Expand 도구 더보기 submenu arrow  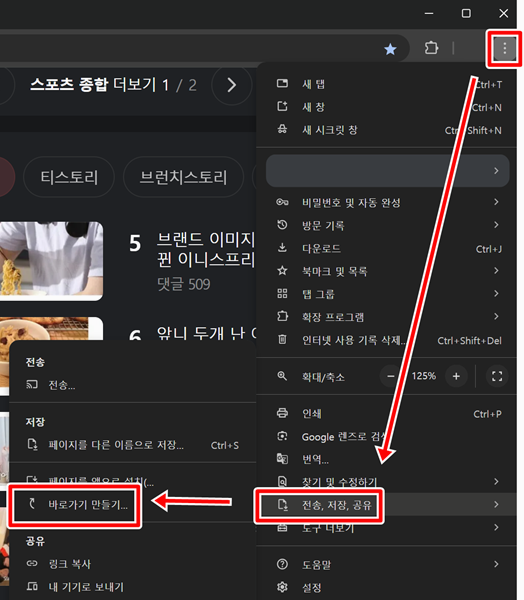coord(496,527)
